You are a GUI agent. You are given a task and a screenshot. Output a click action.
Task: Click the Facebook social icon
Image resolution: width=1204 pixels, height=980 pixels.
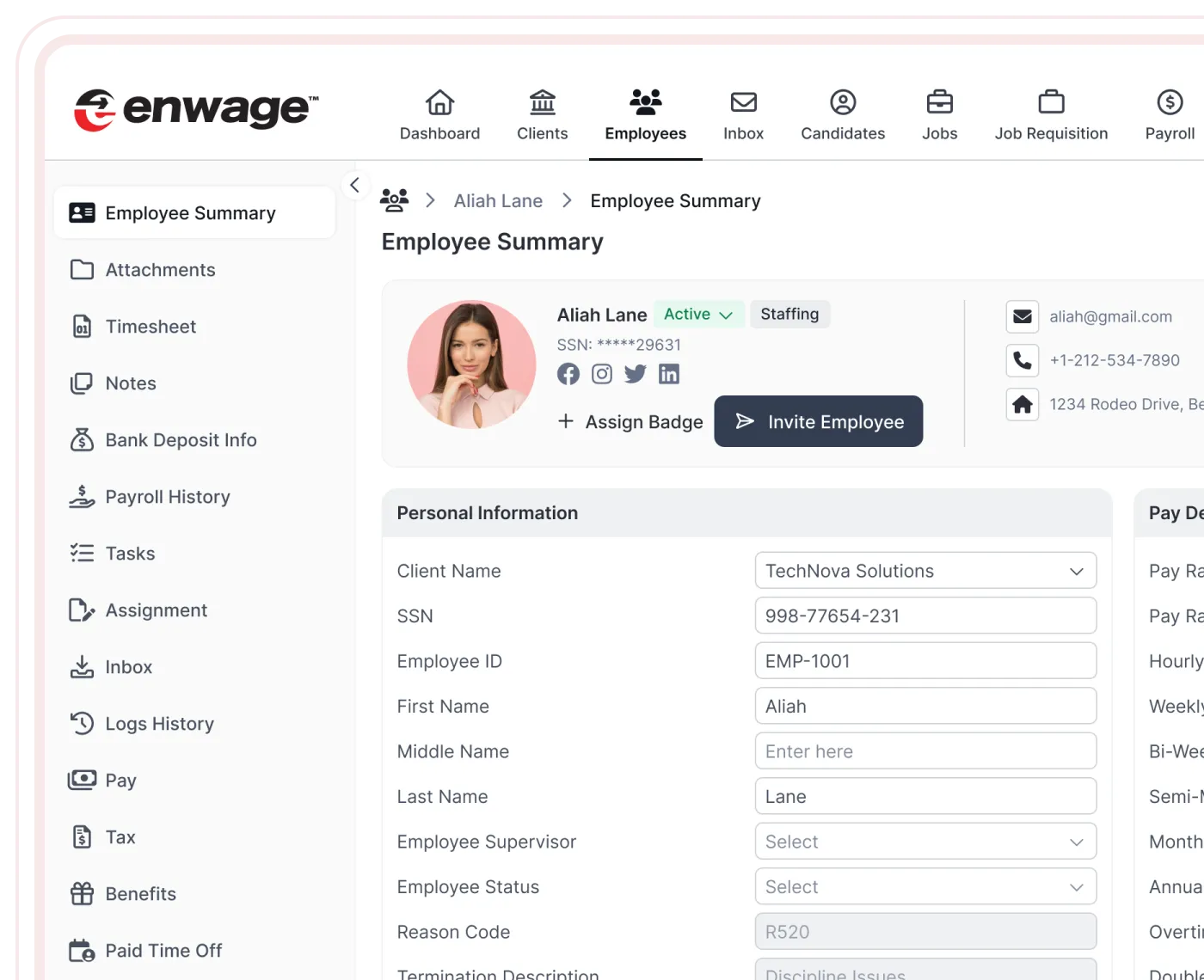point(568,374)
